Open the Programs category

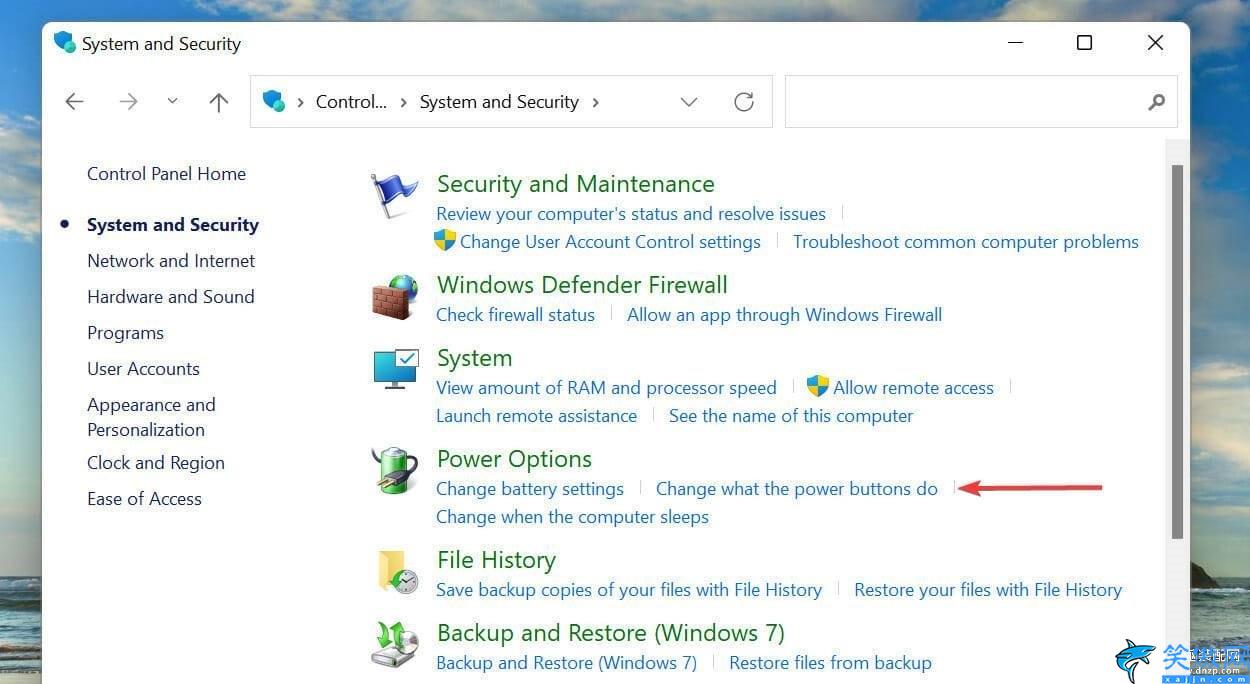pyautogui.click(x=125, y=333)
